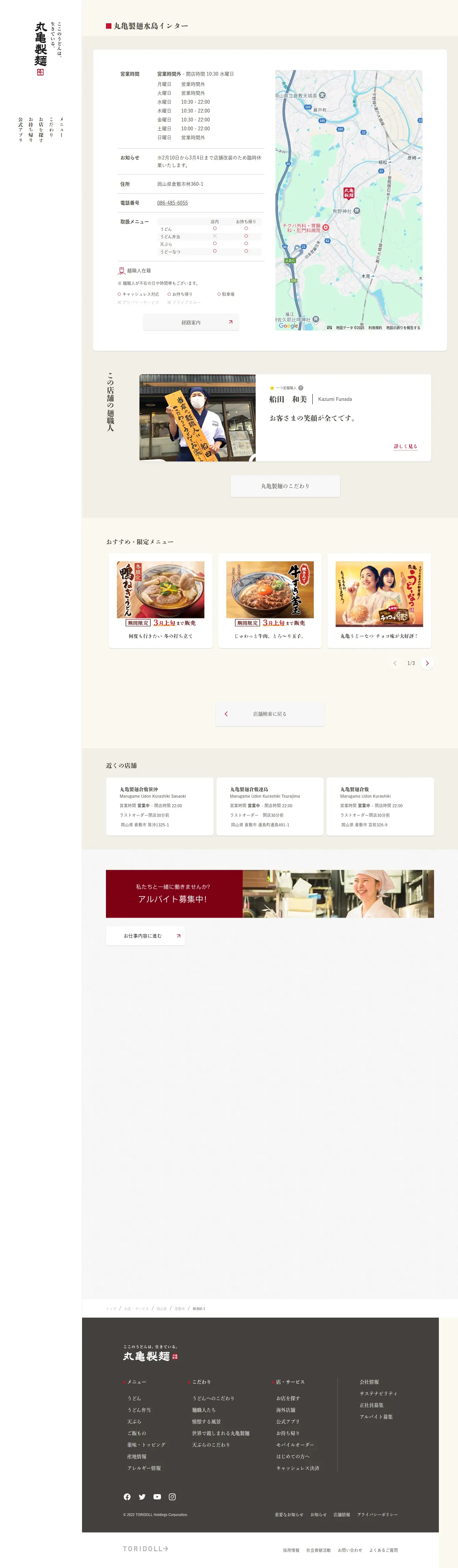Open the 丸亀うどーなつ チョコ味 card
The image size is (458, 1568).
379,601
